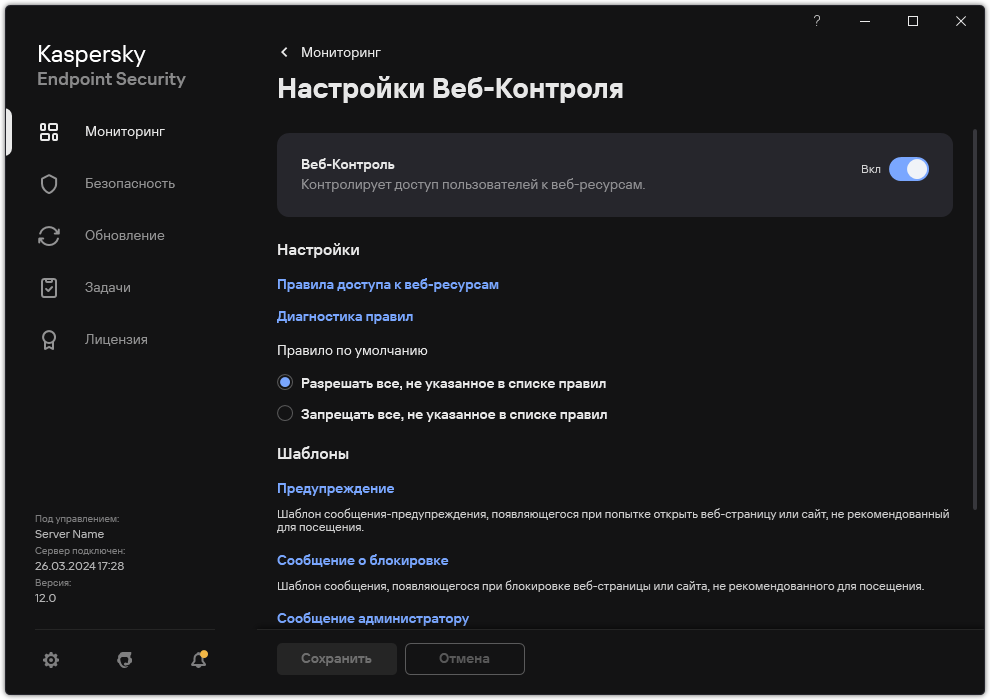Open Диагностика правил
Viewport: 990px width, 700px height.
point(345,316)
